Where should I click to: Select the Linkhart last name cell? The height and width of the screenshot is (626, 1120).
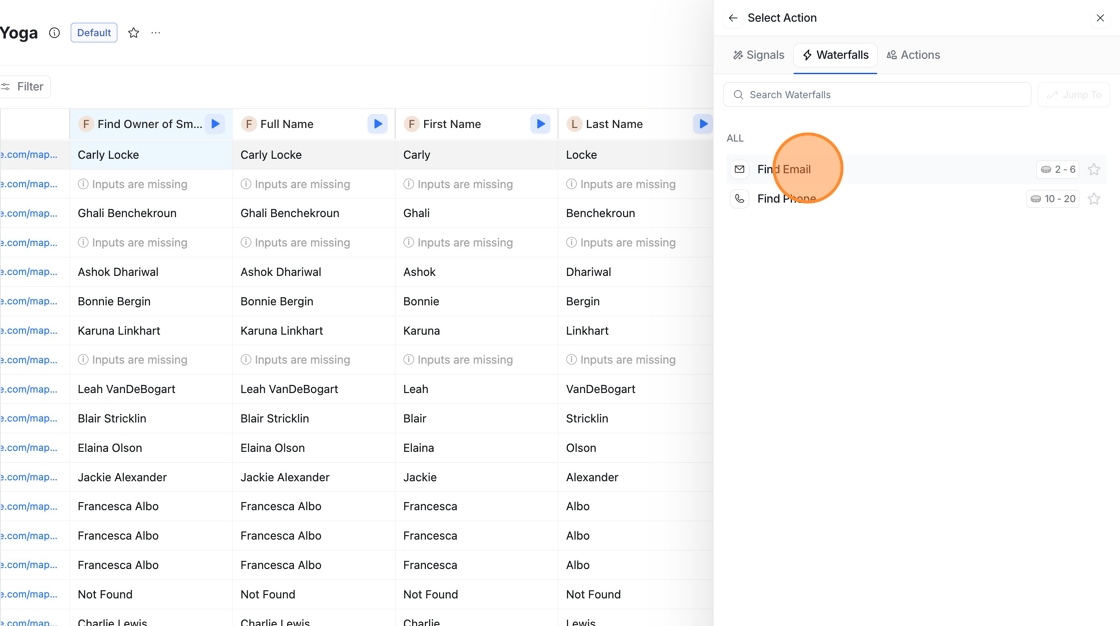(636, 331)
